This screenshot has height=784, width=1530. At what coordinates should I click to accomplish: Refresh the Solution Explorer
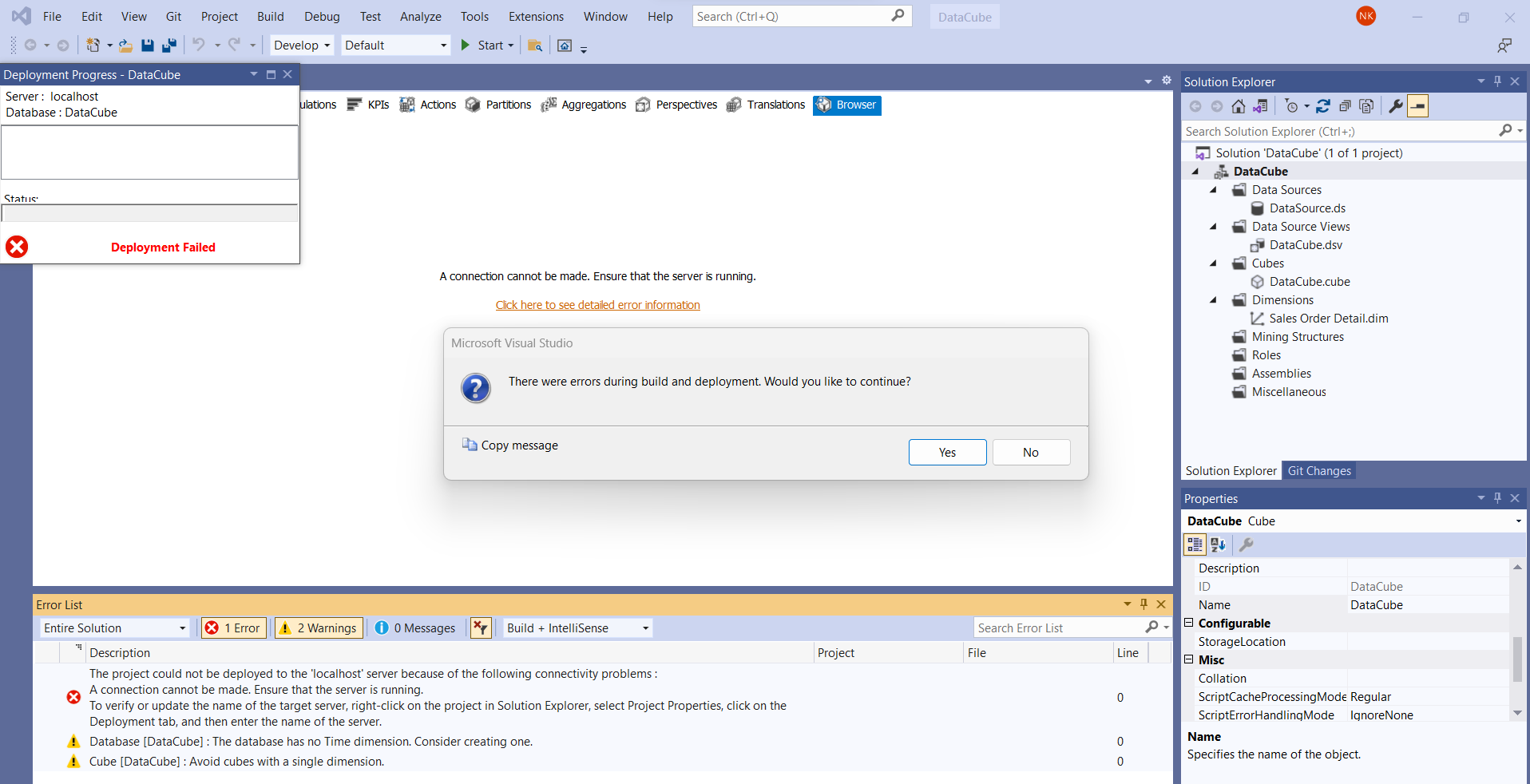coord(1324,105)
